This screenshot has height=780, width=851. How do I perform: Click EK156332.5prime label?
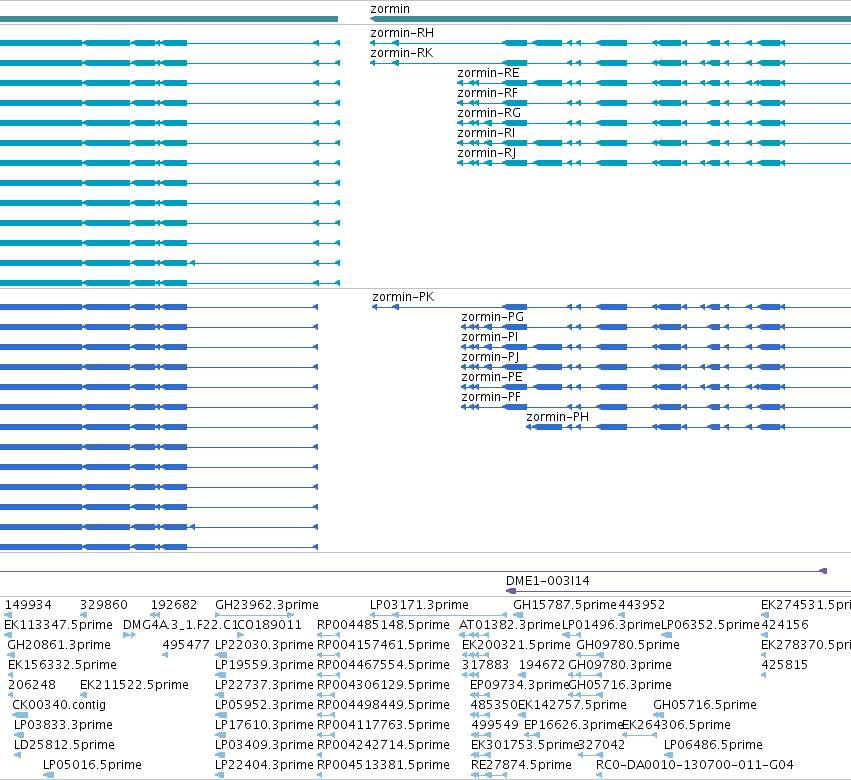pyautogui.click(x=62, y=665)
